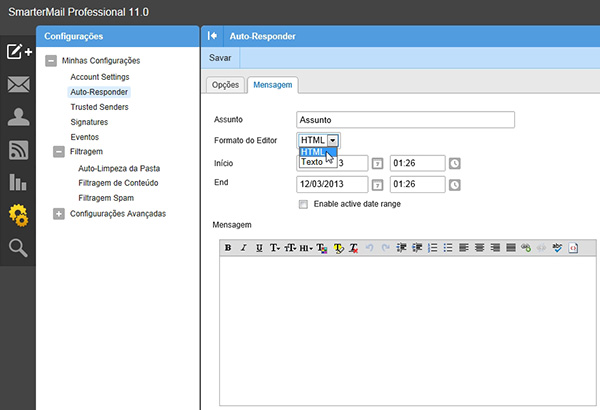Image resolution: width=600 pixels, height=410 pixels.
Task: Expand Configuurações Avançadas tree node
Action: (x=59, y=214)
